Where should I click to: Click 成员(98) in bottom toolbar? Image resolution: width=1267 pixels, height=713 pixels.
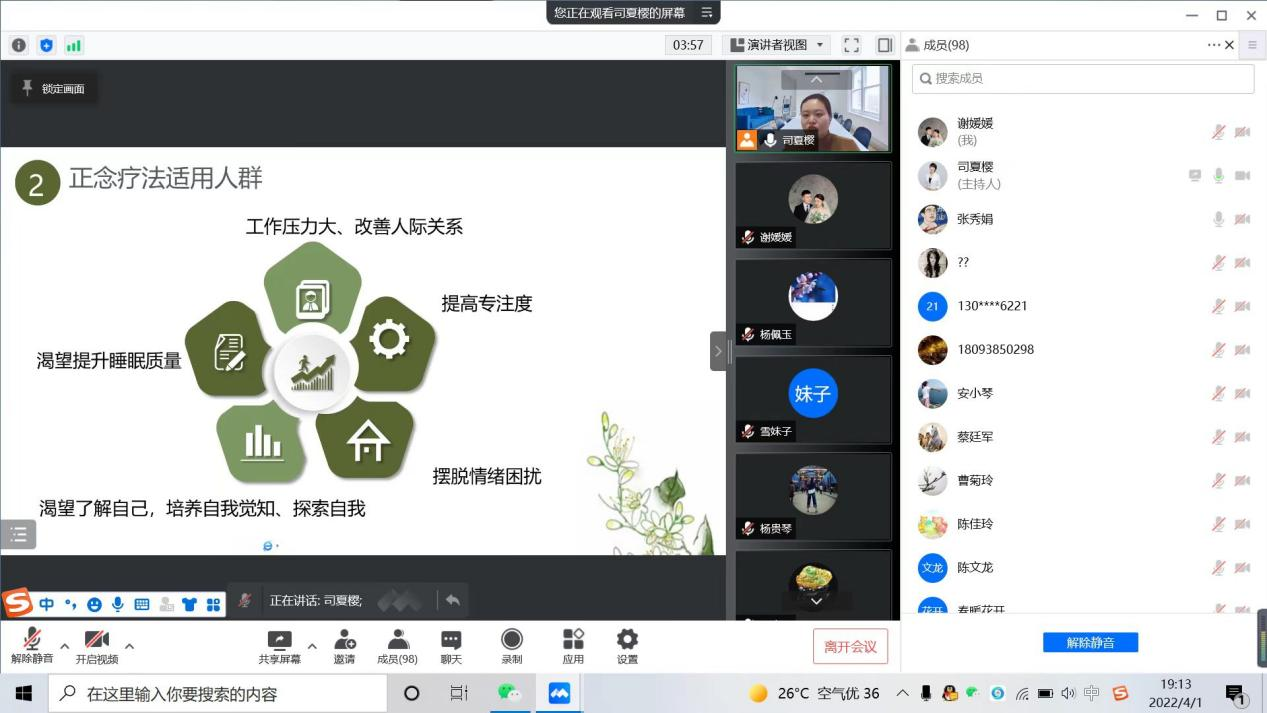click(397, 646)
